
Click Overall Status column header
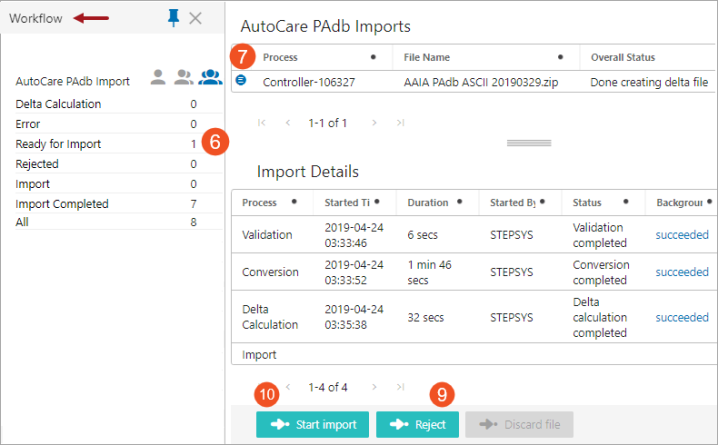tap(623, 57)
